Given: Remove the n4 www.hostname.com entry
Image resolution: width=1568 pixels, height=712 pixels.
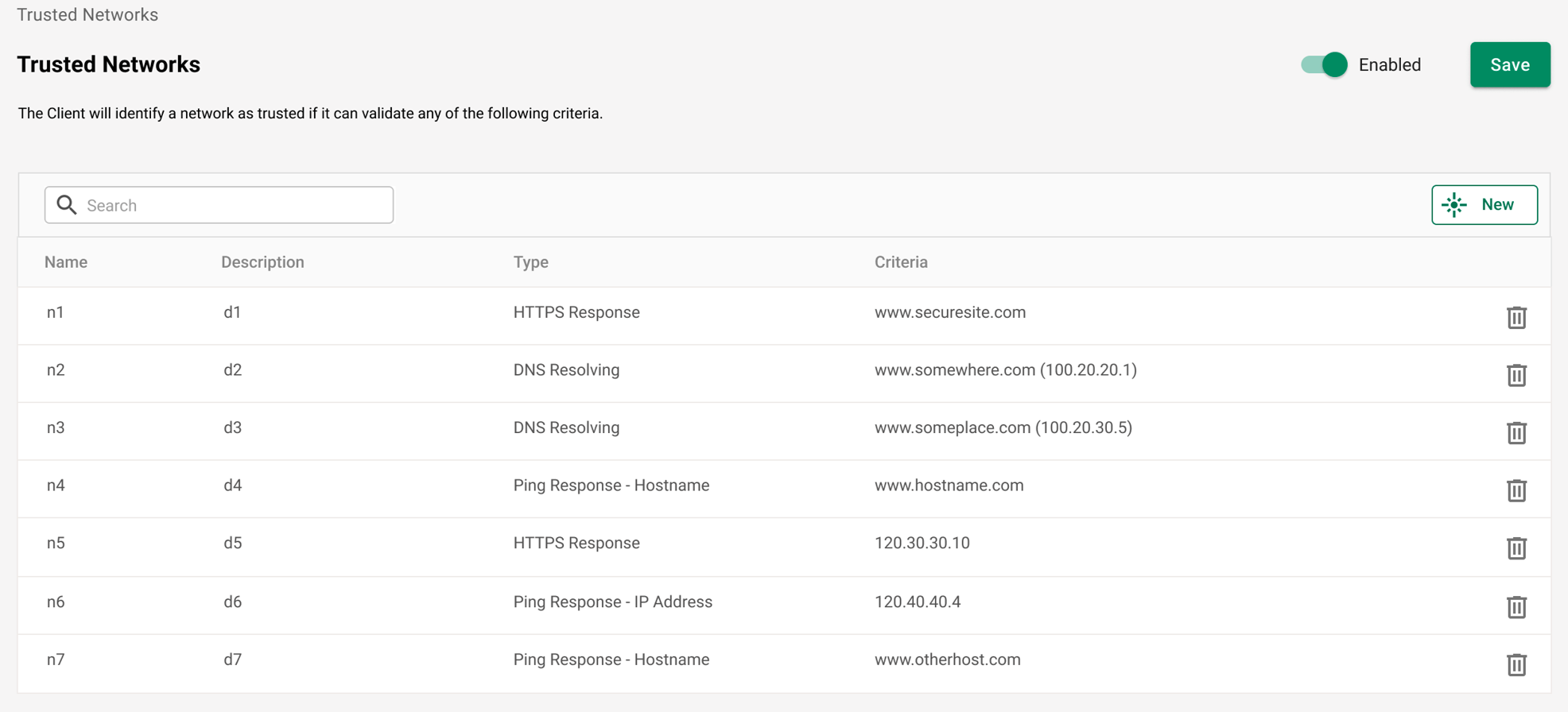Looking at the screenshot, I should (x=1516, y=490).
